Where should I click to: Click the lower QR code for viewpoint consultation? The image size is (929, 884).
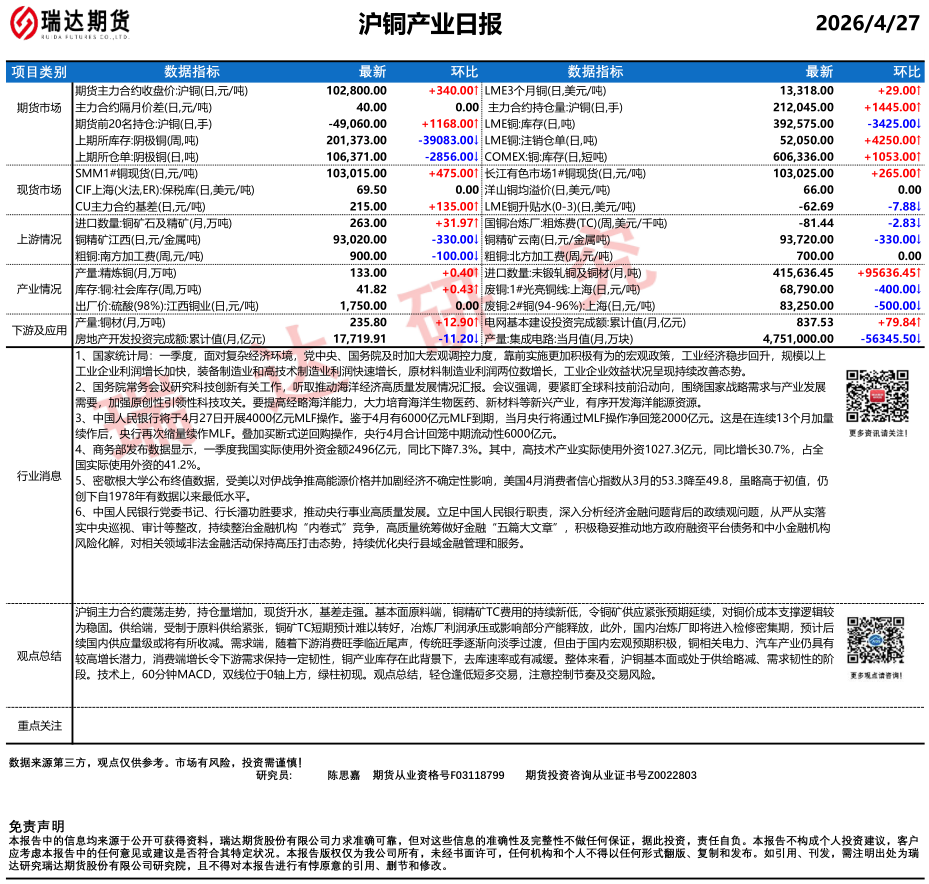[876, 640]
